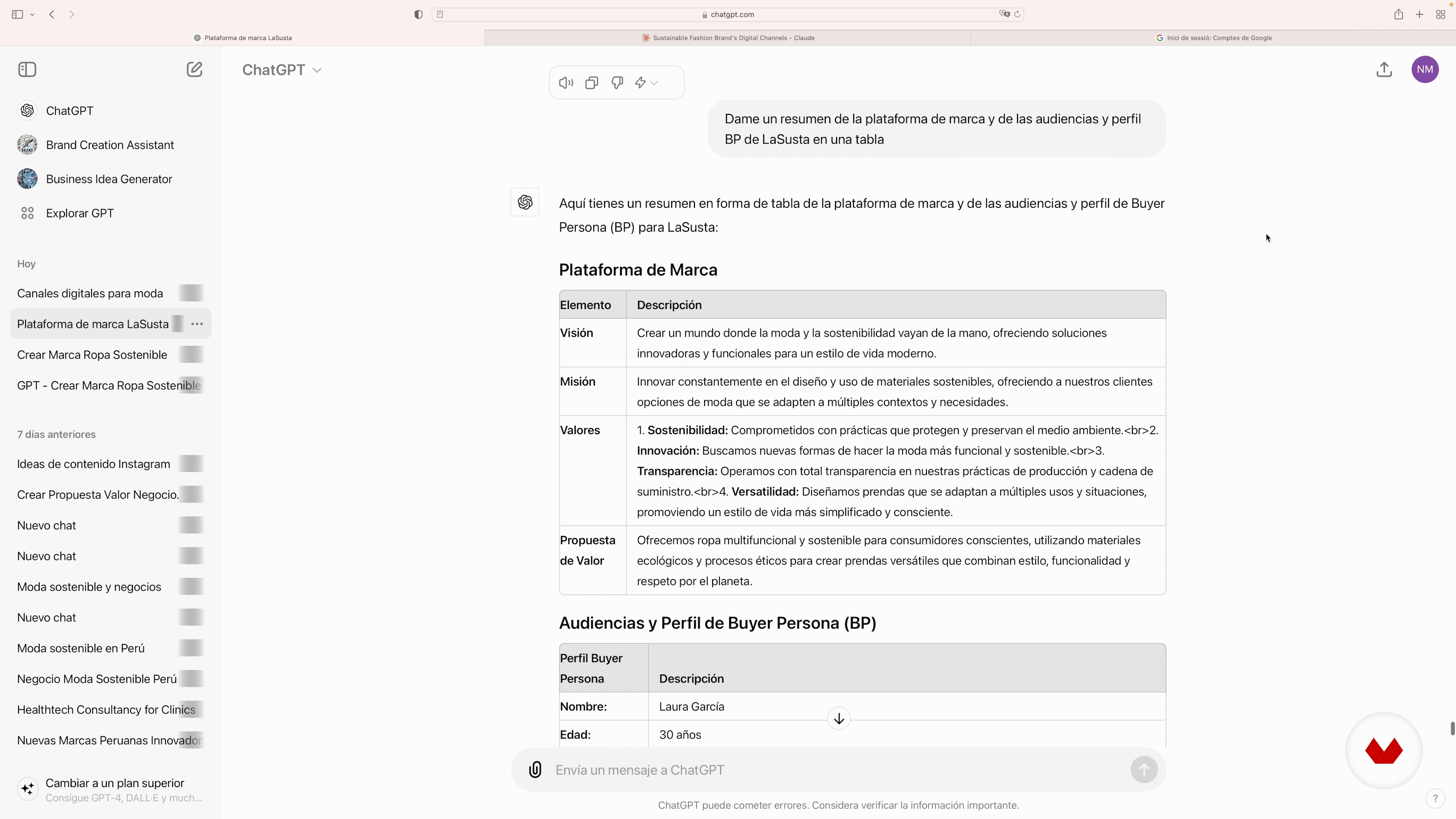Click the send message arrow button
The width and height of the screenshot is (1456, 819).
pos(1144,770)
